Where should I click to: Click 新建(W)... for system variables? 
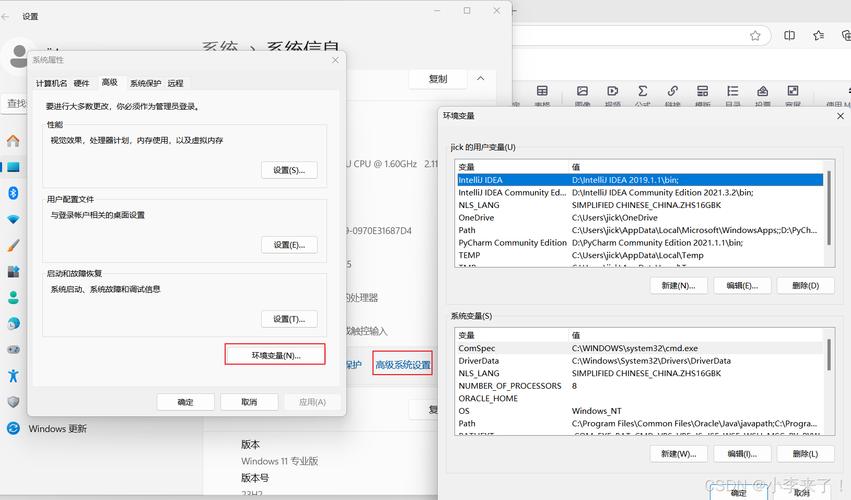coord(678,454)
